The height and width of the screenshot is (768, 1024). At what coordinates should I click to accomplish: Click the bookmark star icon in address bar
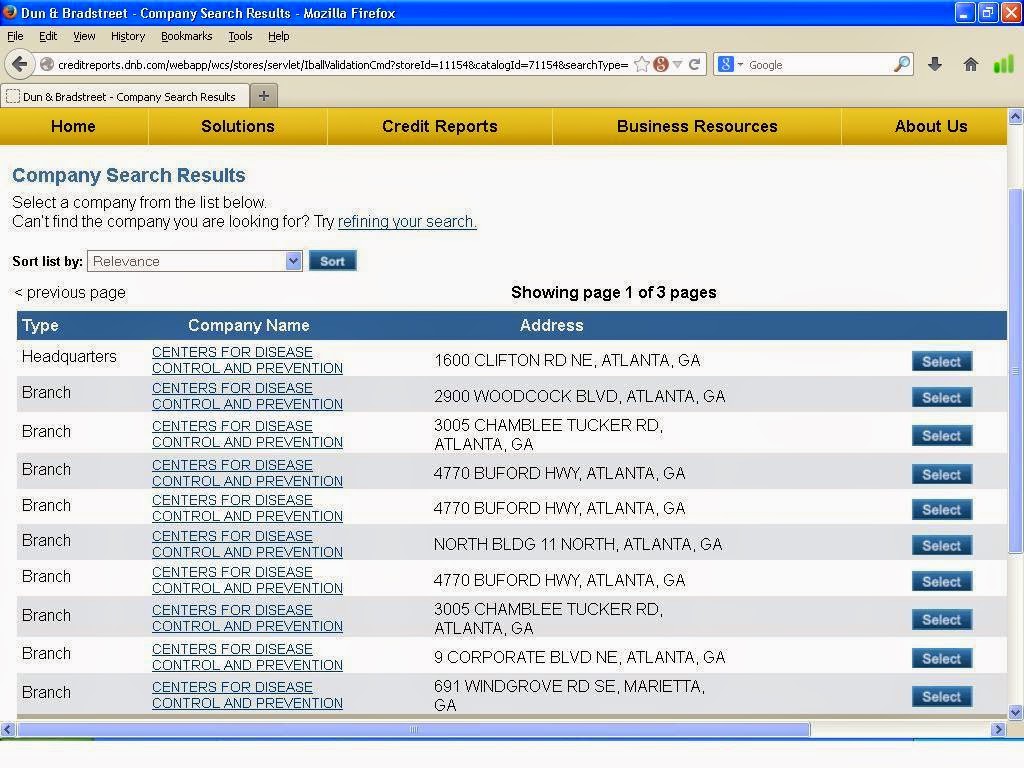pos(641,64)
